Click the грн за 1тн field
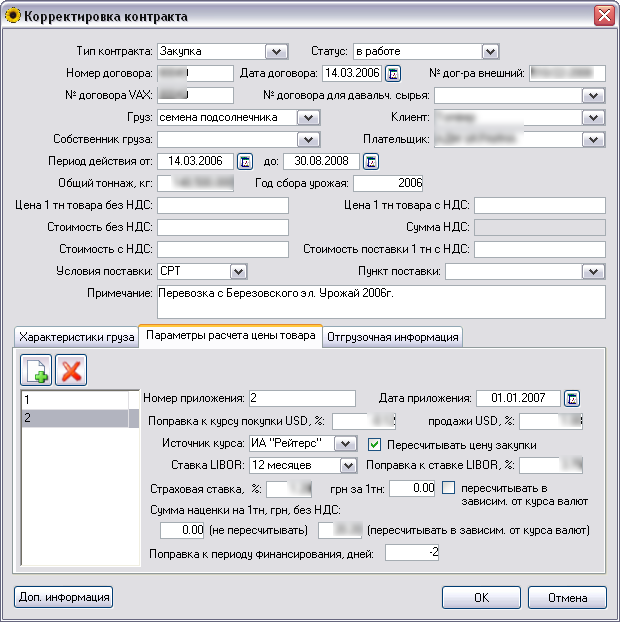Screen dimensions: 620x622 tap(412, 488)
